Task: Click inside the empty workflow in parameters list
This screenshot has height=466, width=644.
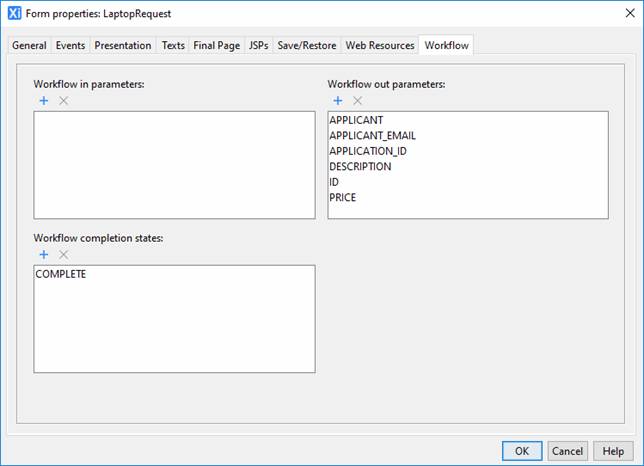Action: (x=174, y=165)
